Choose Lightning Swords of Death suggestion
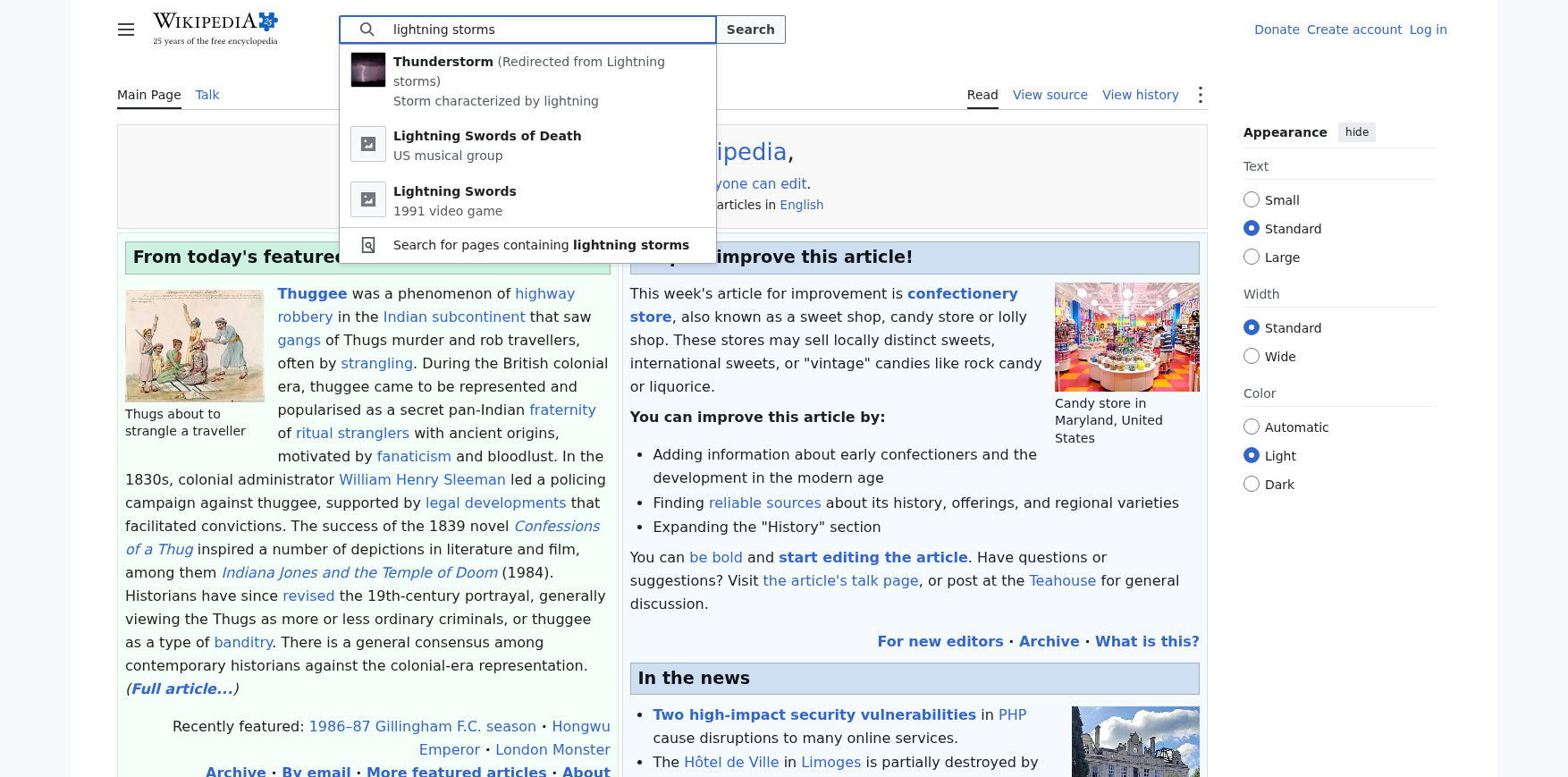 527,145
